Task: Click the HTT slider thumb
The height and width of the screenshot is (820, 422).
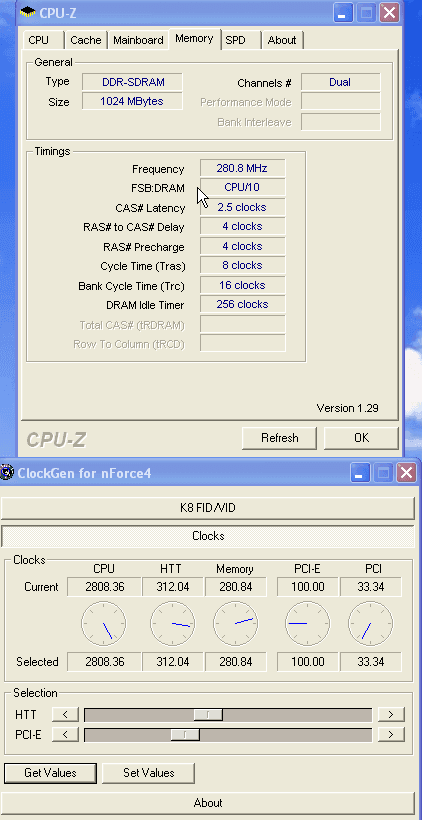Action: [208, 714]
